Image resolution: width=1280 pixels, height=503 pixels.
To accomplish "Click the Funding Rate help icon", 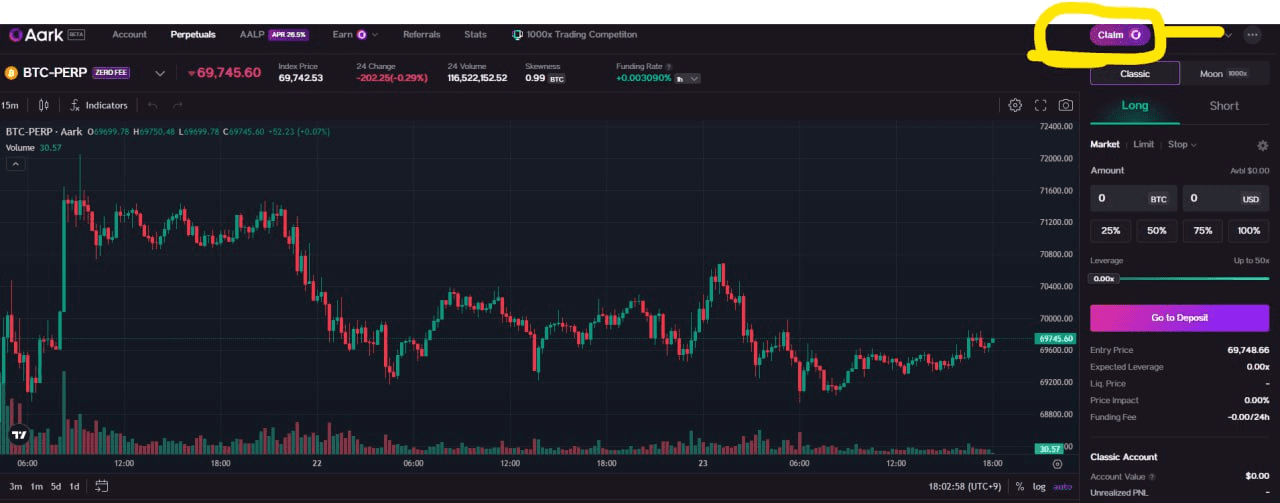I will pyautogui.click(x=668, y=66).
